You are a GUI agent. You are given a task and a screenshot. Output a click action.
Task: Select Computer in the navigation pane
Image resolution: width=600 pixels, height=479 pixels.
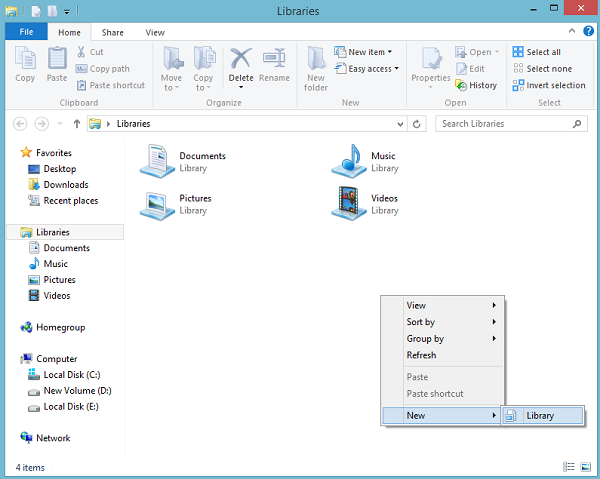tap(49, 359)
